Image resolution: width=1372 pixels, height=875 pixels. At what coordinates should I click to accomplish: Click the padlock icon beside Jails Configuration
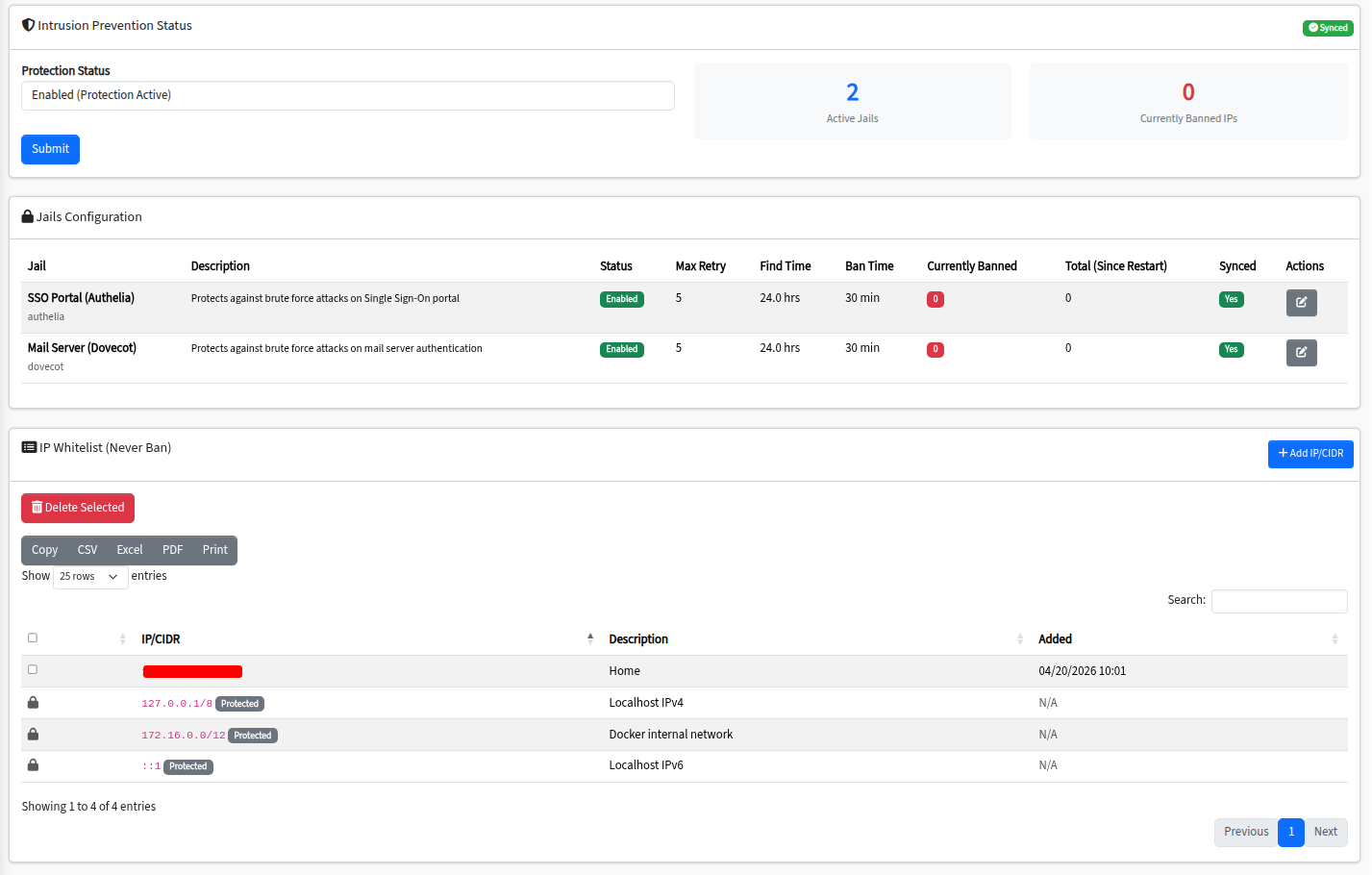pyautogui.click(x=28, y=216)
